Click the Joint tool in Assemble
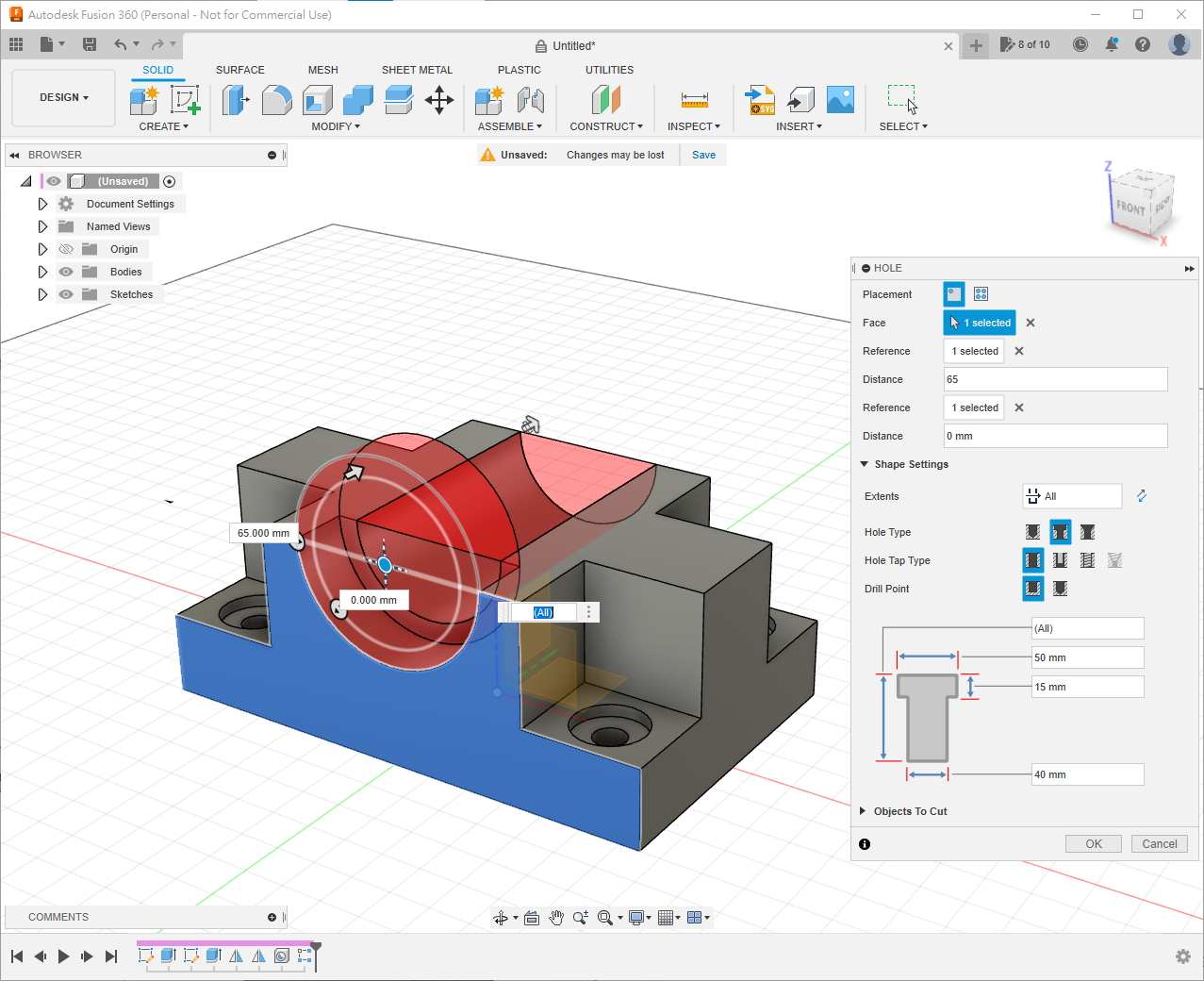 coord(531,100)
